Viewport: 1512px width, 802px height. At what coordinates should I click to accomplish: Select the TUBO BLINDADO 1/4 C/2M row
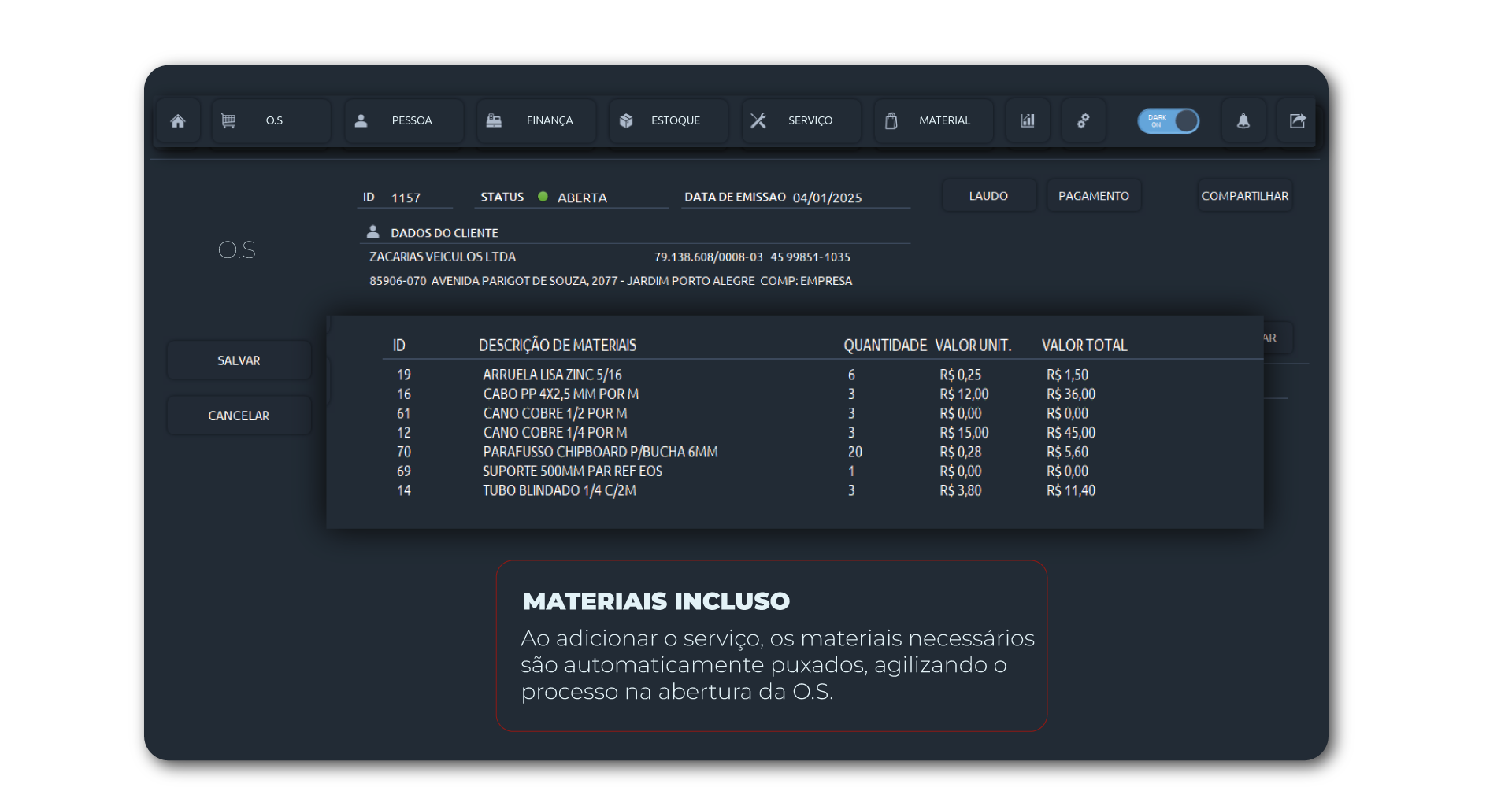pyautogui.click(x=559, y=491)
